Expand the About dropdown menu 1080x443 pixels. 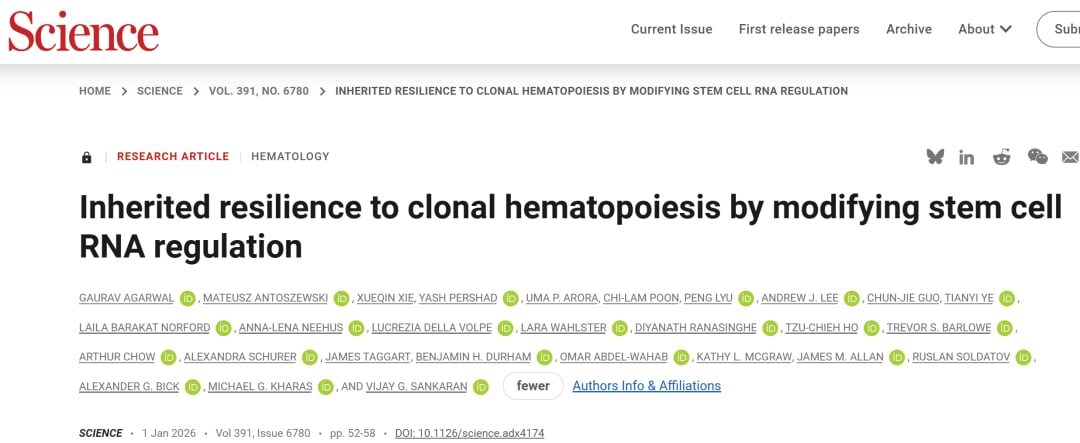[985, 29]
